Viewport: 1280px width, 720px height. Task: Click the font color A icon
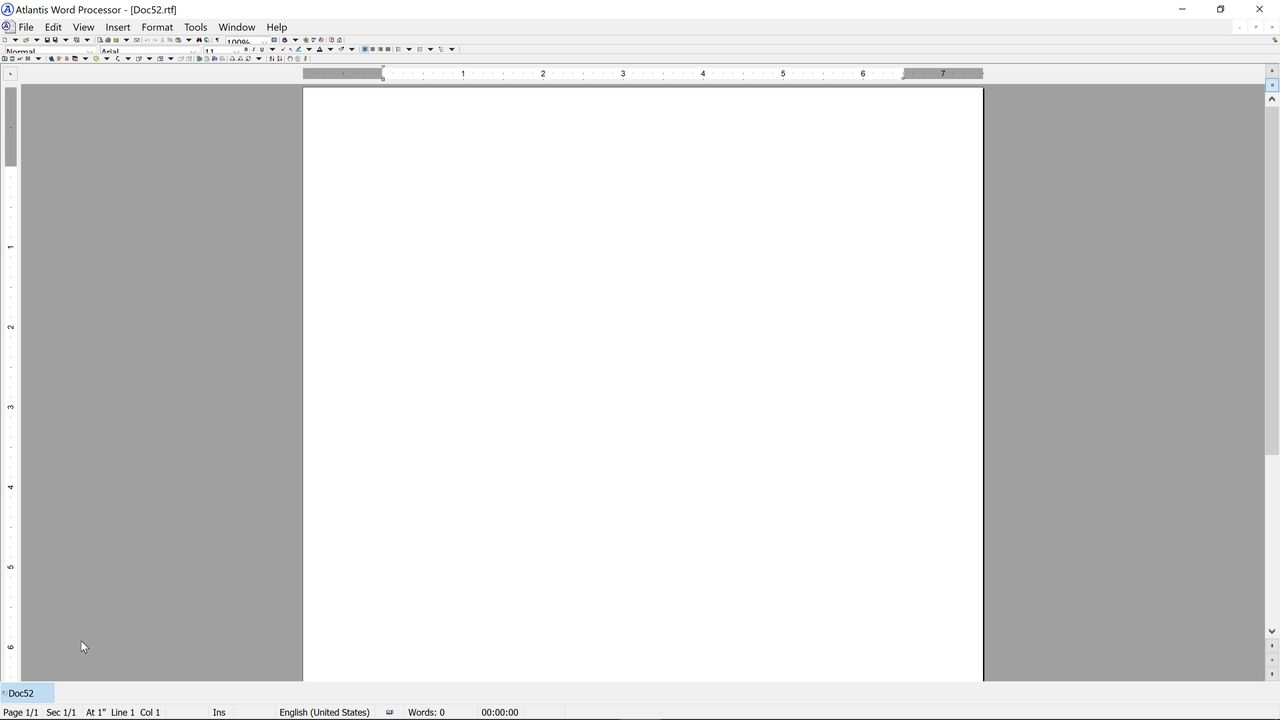point(319,49)
